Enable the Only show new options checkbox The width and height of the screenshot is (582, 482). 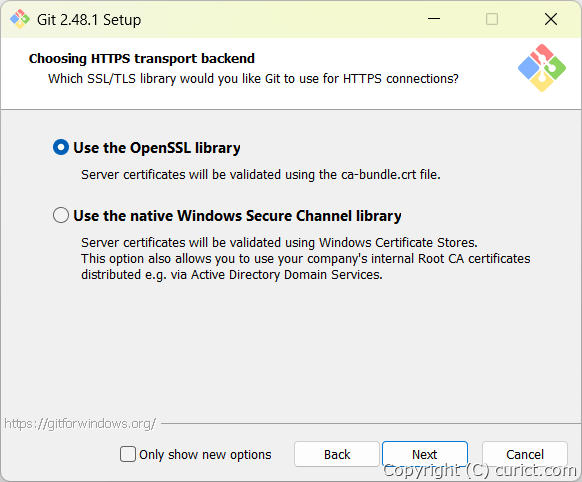[x=128, y=454]
